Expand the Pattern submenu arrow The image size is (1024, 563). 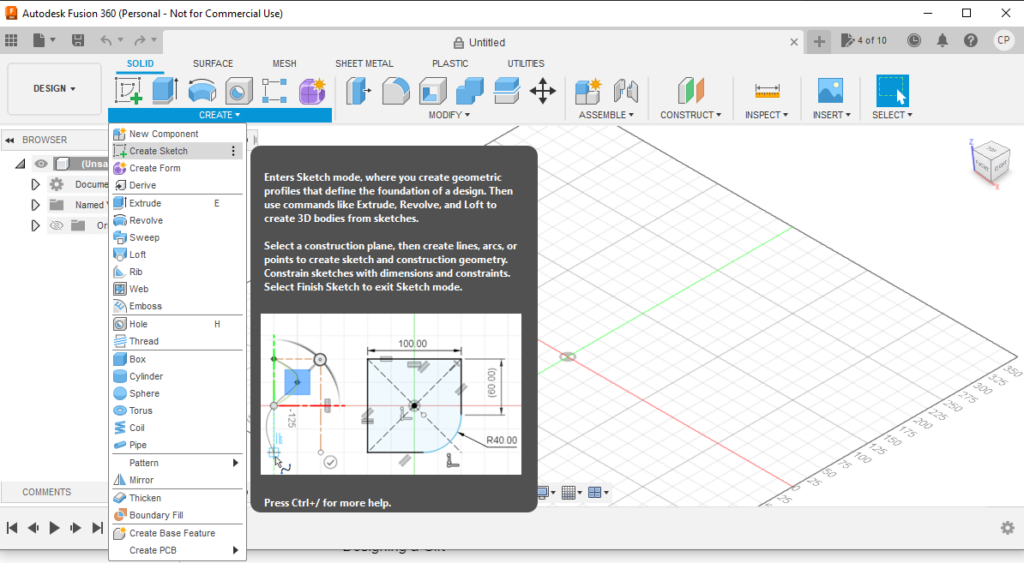(x=236, y=463)
